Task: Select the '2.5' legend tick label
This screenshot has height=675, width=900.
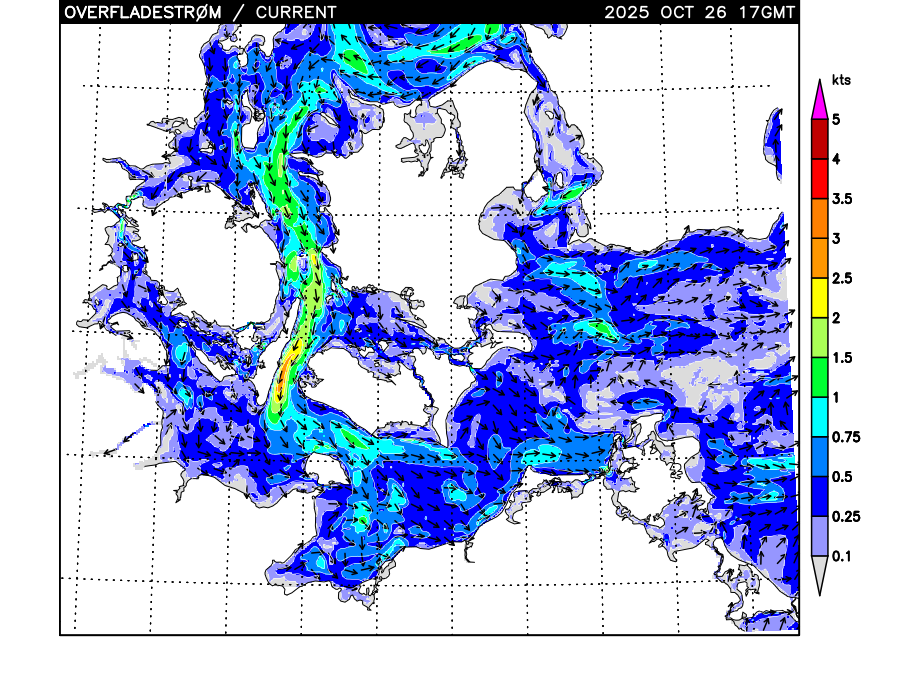Action: (842, 278)
